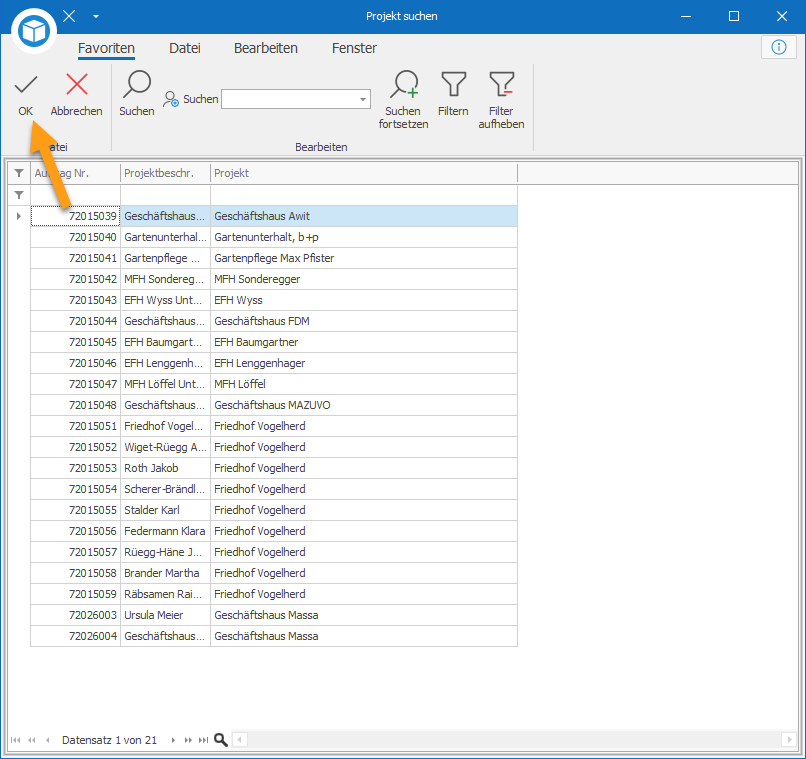
Task: Click the blue cube application logo
Action: (x=34, y=31)
